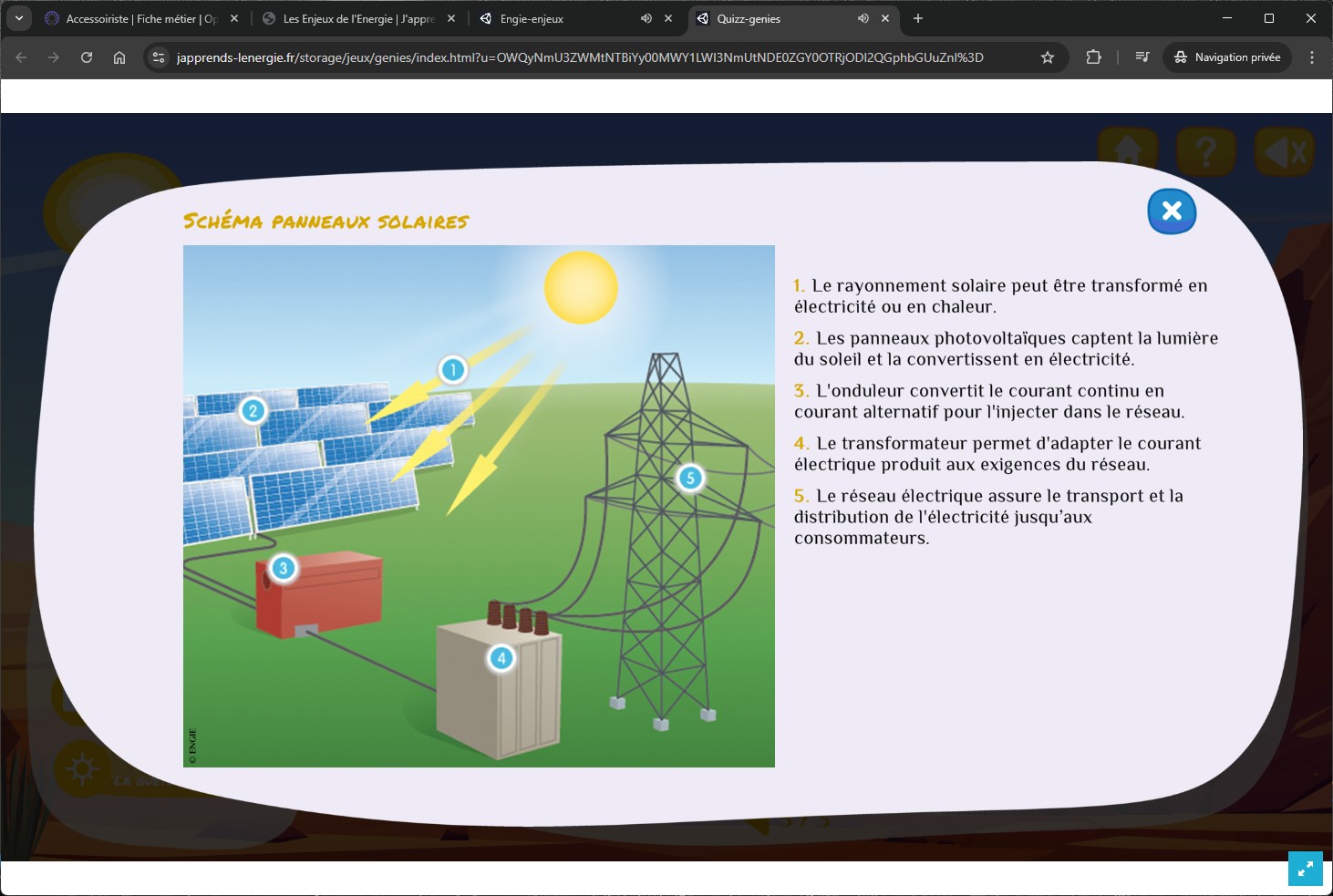Click marker 2 on photovoltaic panels
Screen dimensions: 1333x896
click(x=253, y=411)
